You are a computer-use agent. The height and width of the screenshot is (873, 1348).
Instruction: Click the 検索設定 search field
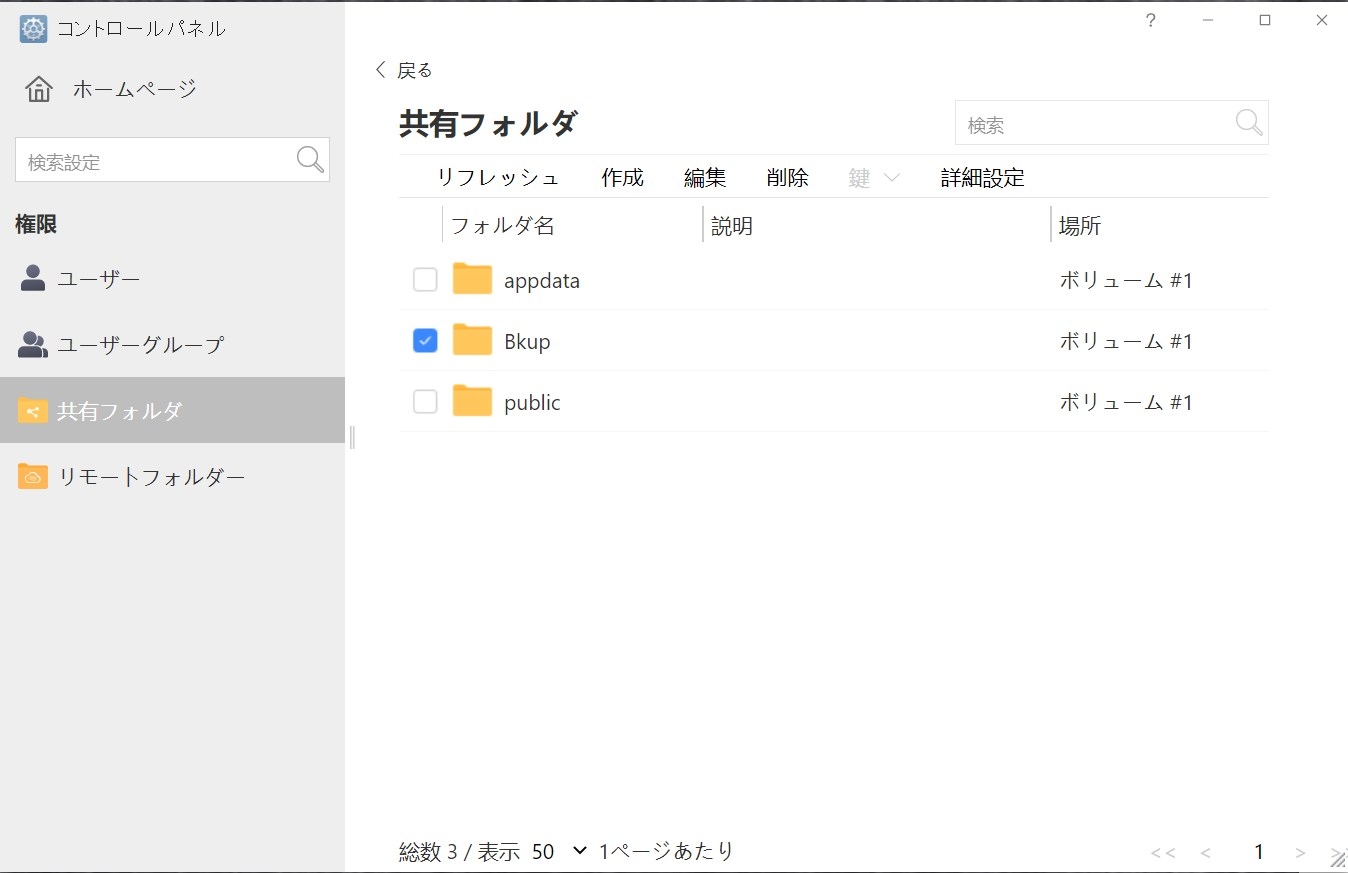tap(155, 161)
